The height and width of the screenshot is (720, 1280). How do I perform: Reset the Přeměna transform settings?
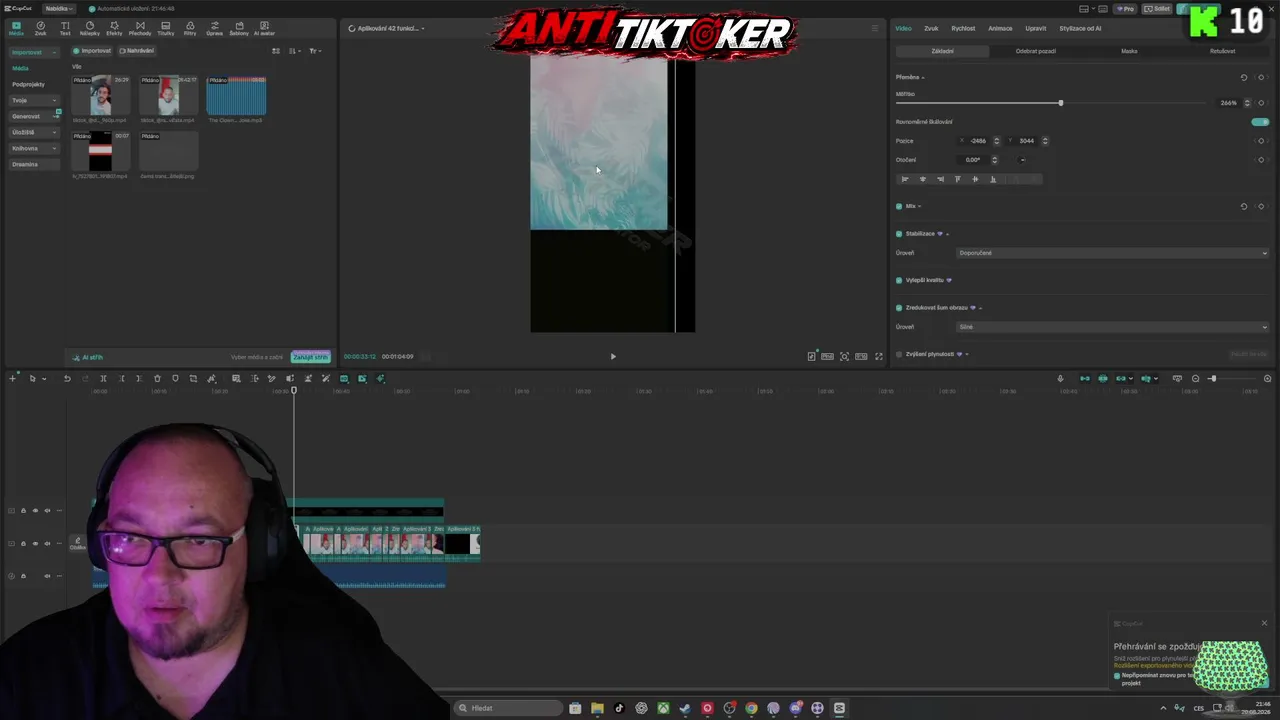click(1244, 77)
